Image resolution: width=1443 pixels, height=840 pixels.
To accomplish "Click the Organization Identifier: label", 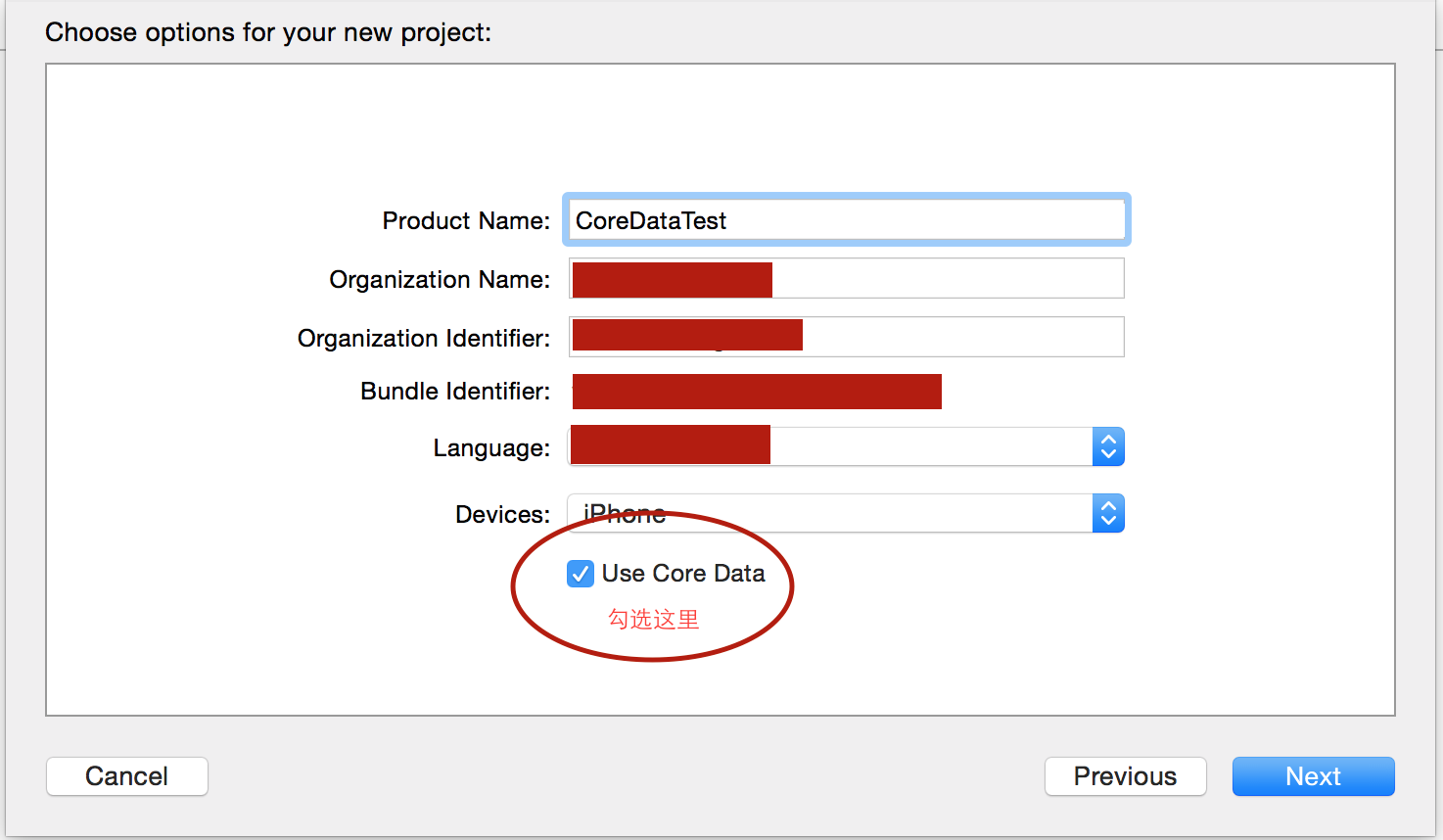I will [x=424, y=339].
